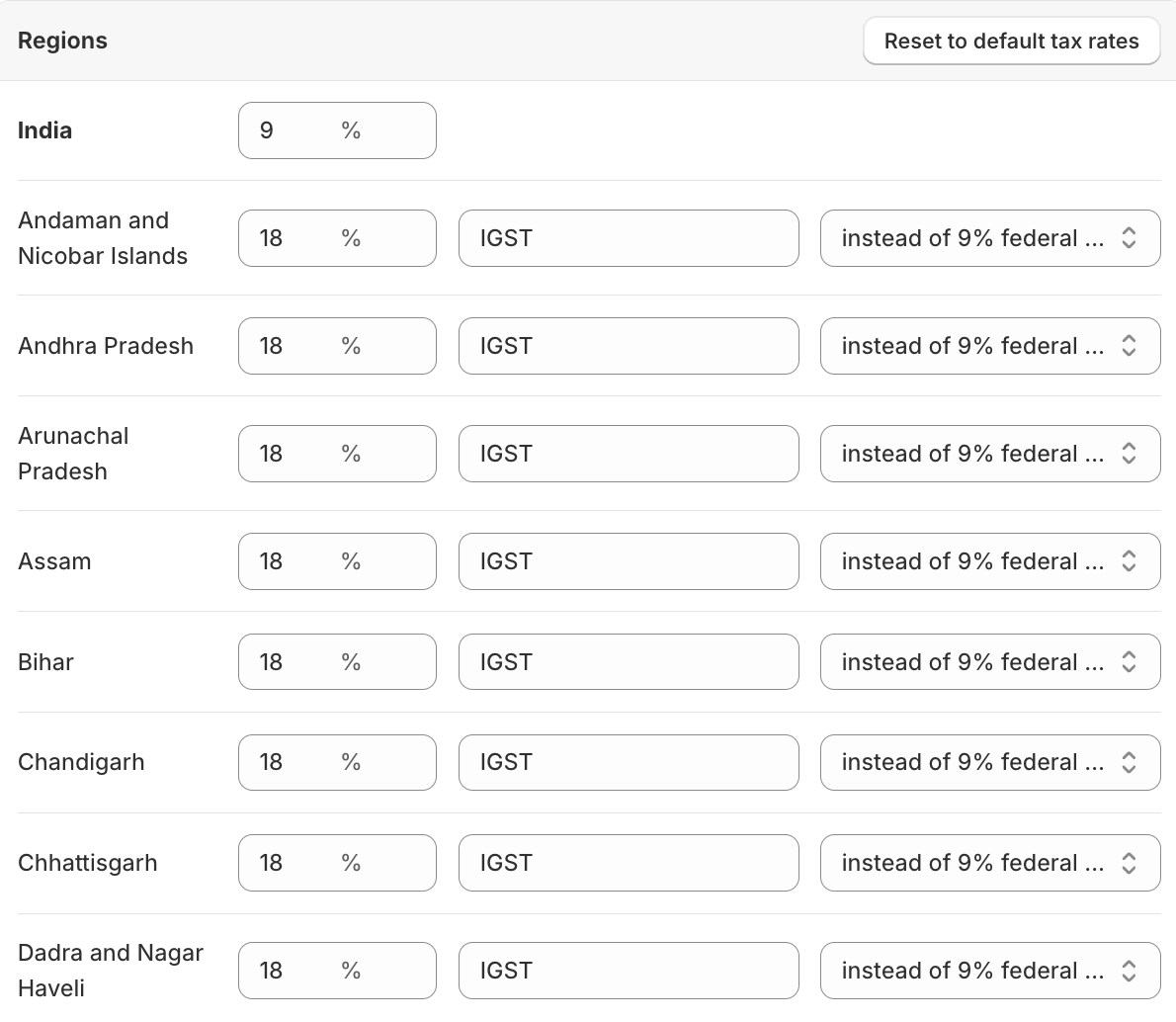Edit Chhattisgarh IGST name field
The height and width of the screenshot is (1022, 1176).
tap(629, 863)
